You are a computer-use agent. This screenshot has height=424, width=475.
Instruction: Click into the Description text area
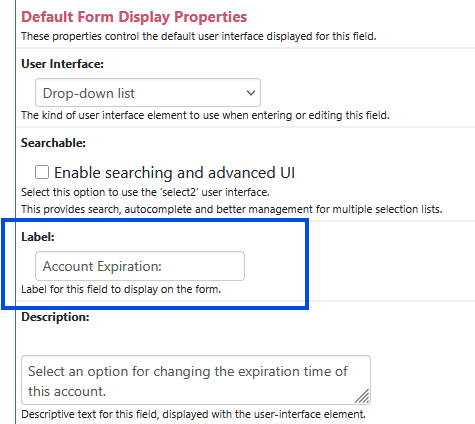[196, 380]
